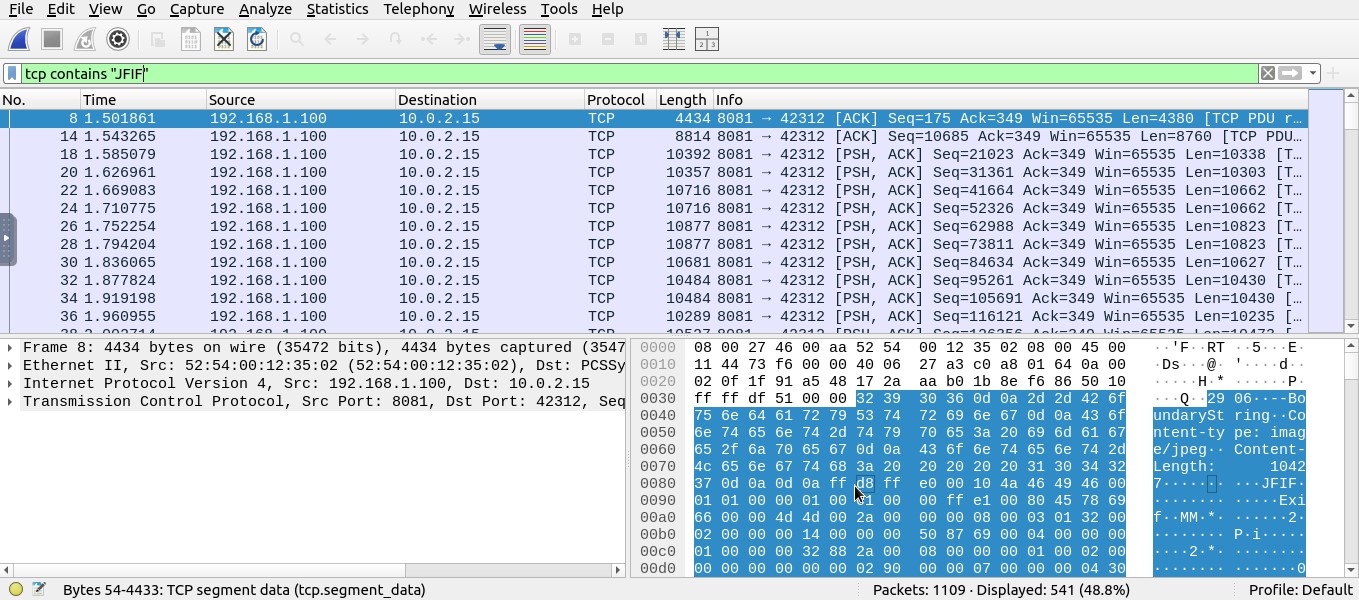Click go to specified packet icon
The height and width of the screenshot is (600, 1359).
coord(395,39)
